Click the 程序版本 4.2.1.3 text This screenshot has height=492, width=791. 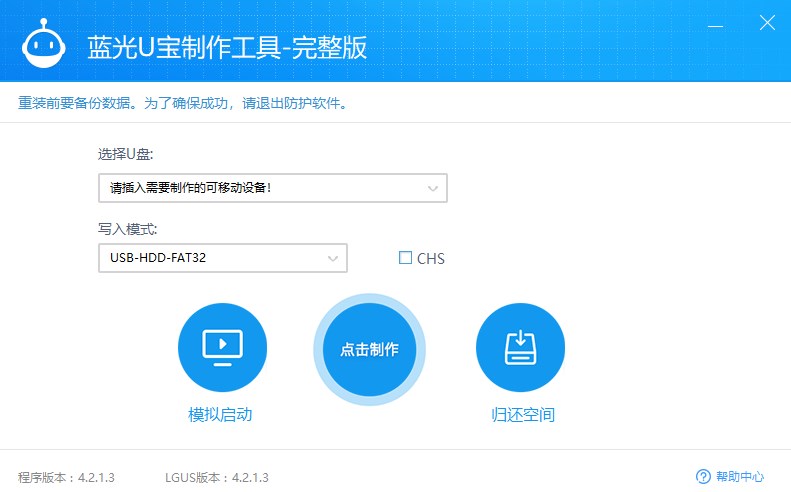(x=66, y=477)
